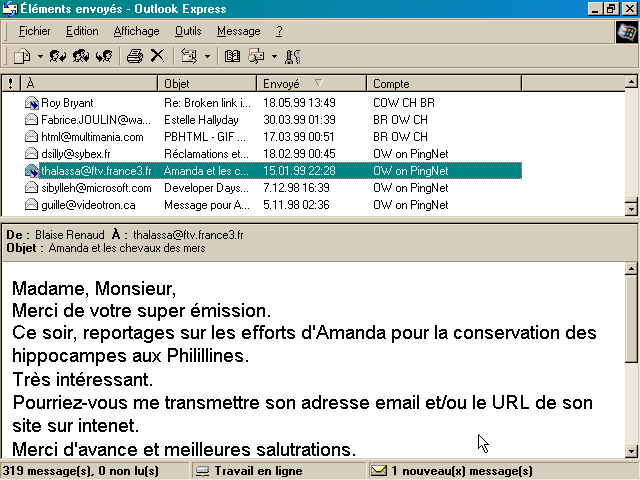Expand the Send/Receive dropdown arrow
Viewport: 640px width, 480px height.
pyautogui.click(x=207, y=56)
